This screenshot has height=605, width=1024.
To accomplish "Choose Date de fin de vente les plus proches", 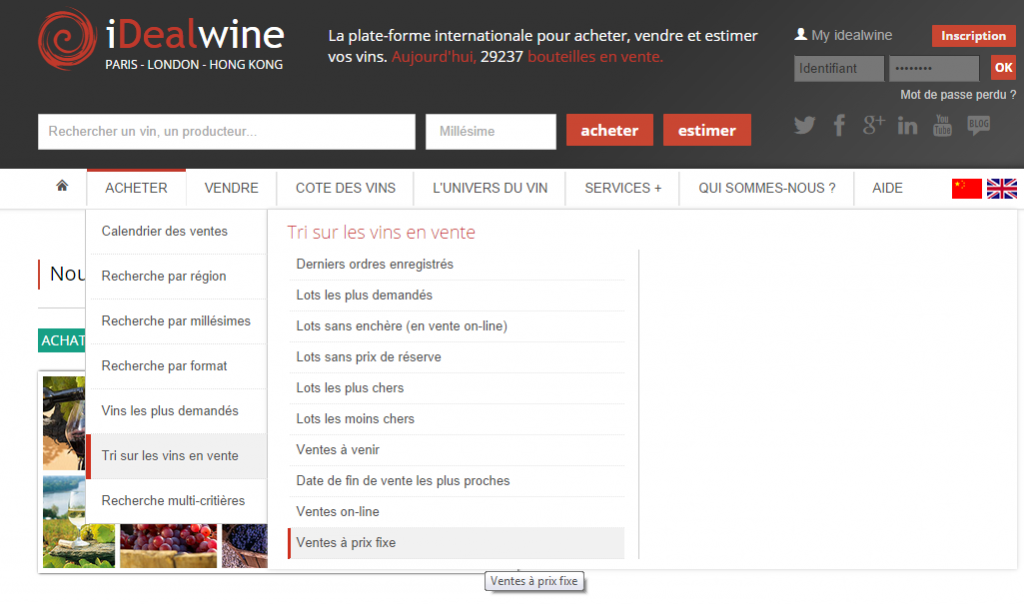I will [x=456, y=481].
